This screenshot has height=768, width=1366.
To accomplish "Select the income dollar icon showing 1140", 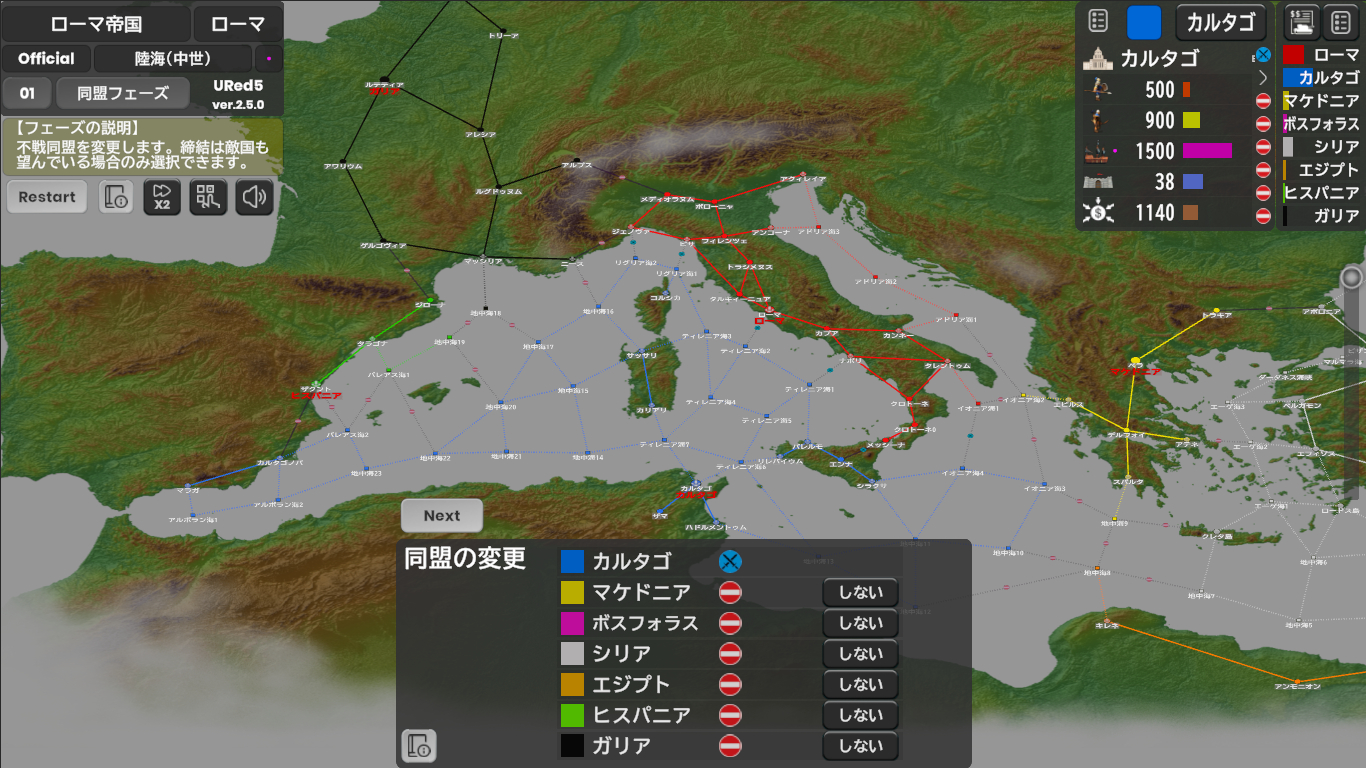I will (x=1098, y=212).
